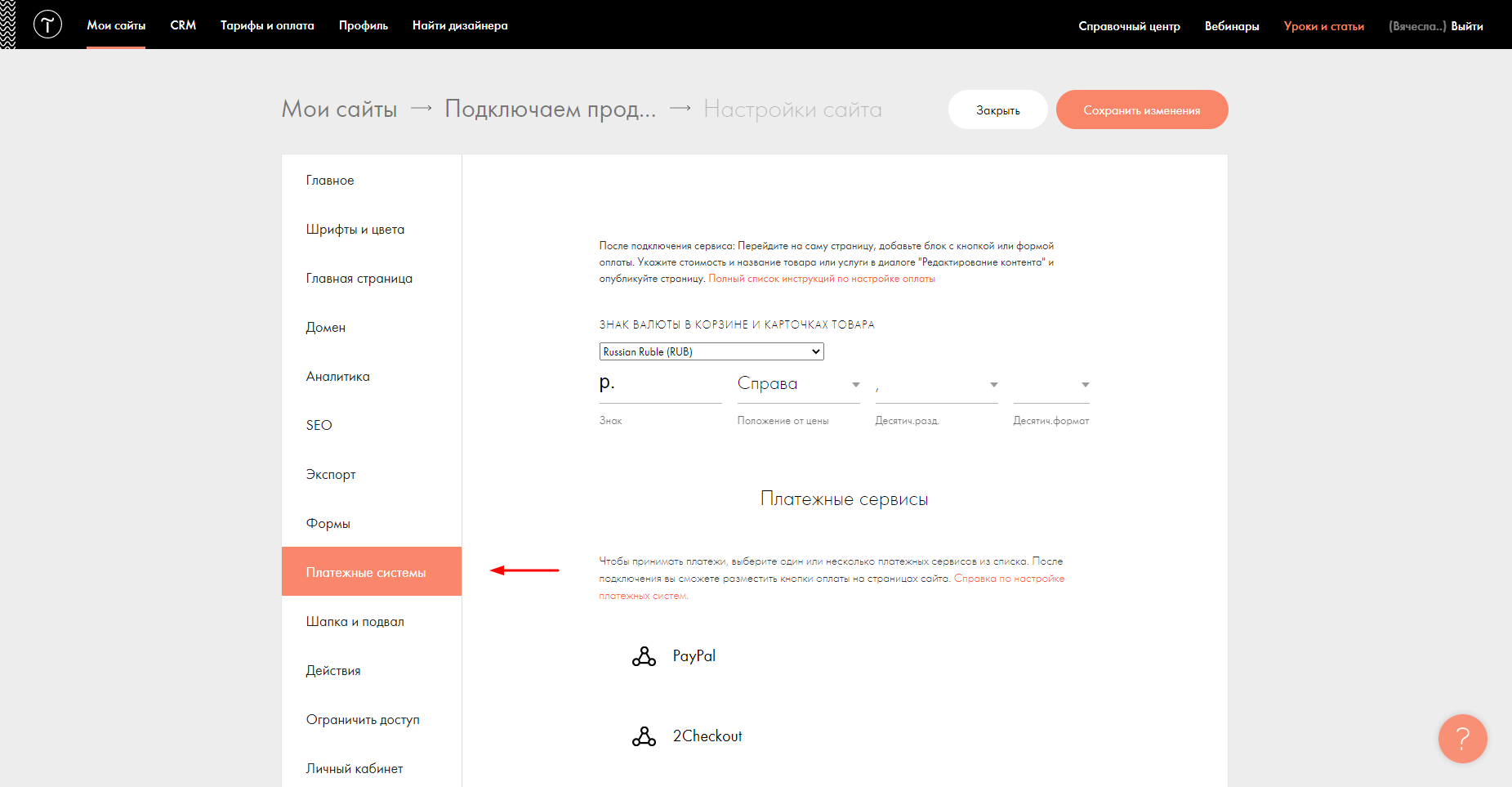Open Тарифы и оплата menu item
Screen dimensions: 1512x787
tap(267, 25)
